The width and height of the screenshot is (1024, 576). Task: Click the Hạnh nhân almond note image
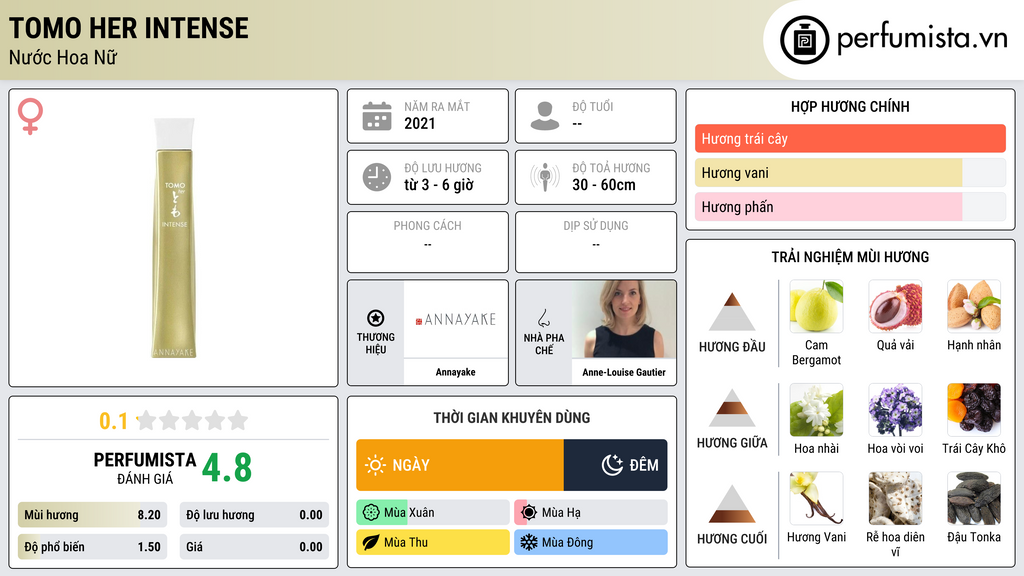[x=974, y=306]
